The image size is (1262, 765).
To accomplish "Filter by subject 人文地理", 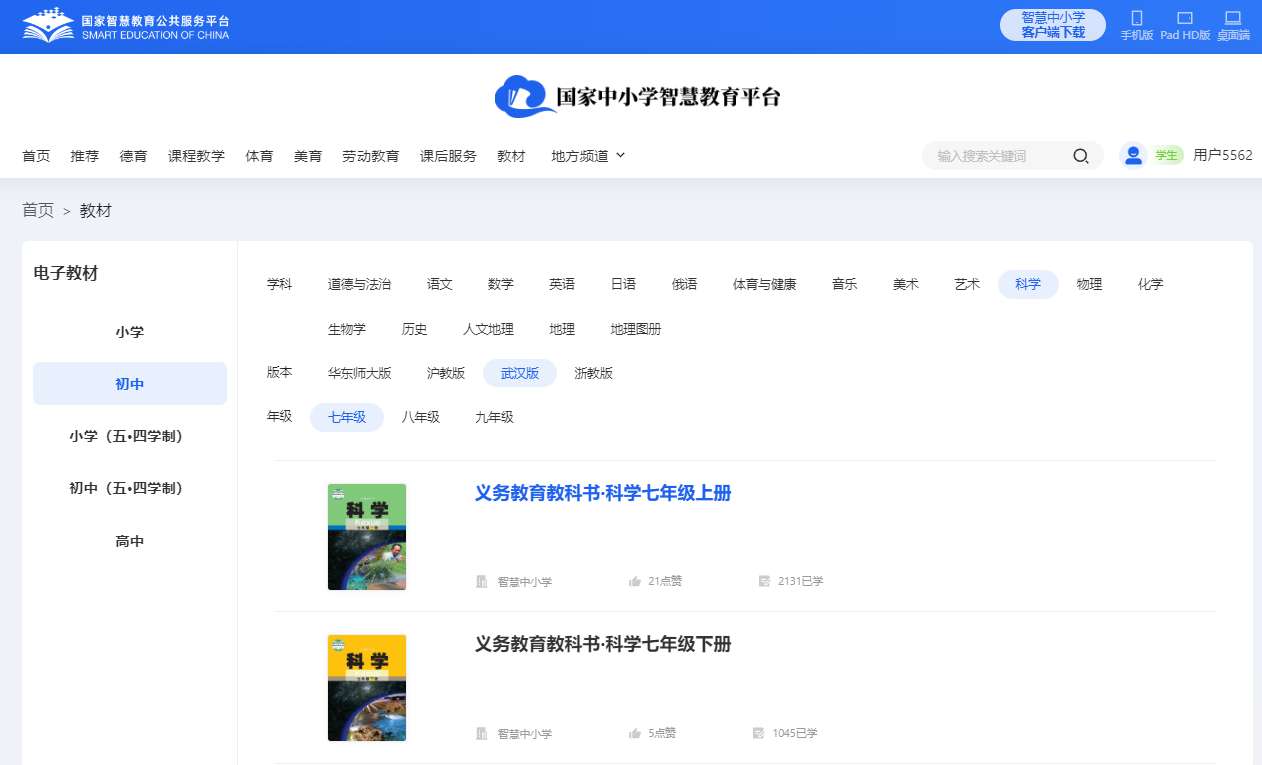I will [x=488, y=329].
